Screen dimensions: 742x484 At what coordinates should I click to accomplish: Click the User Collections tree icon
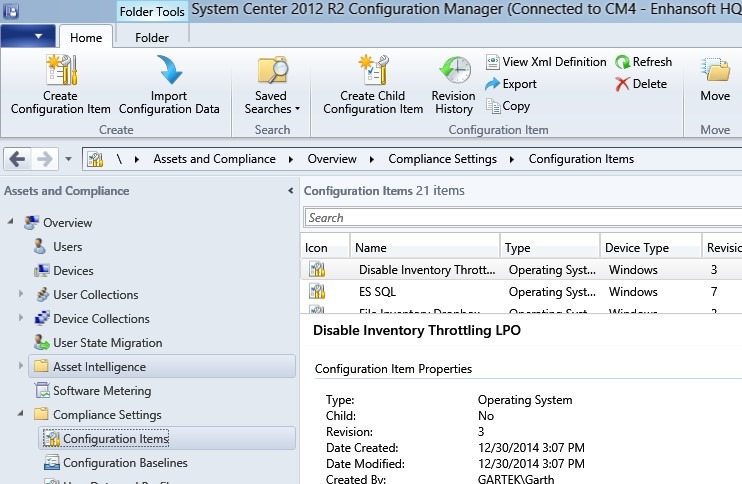(42, 295)
